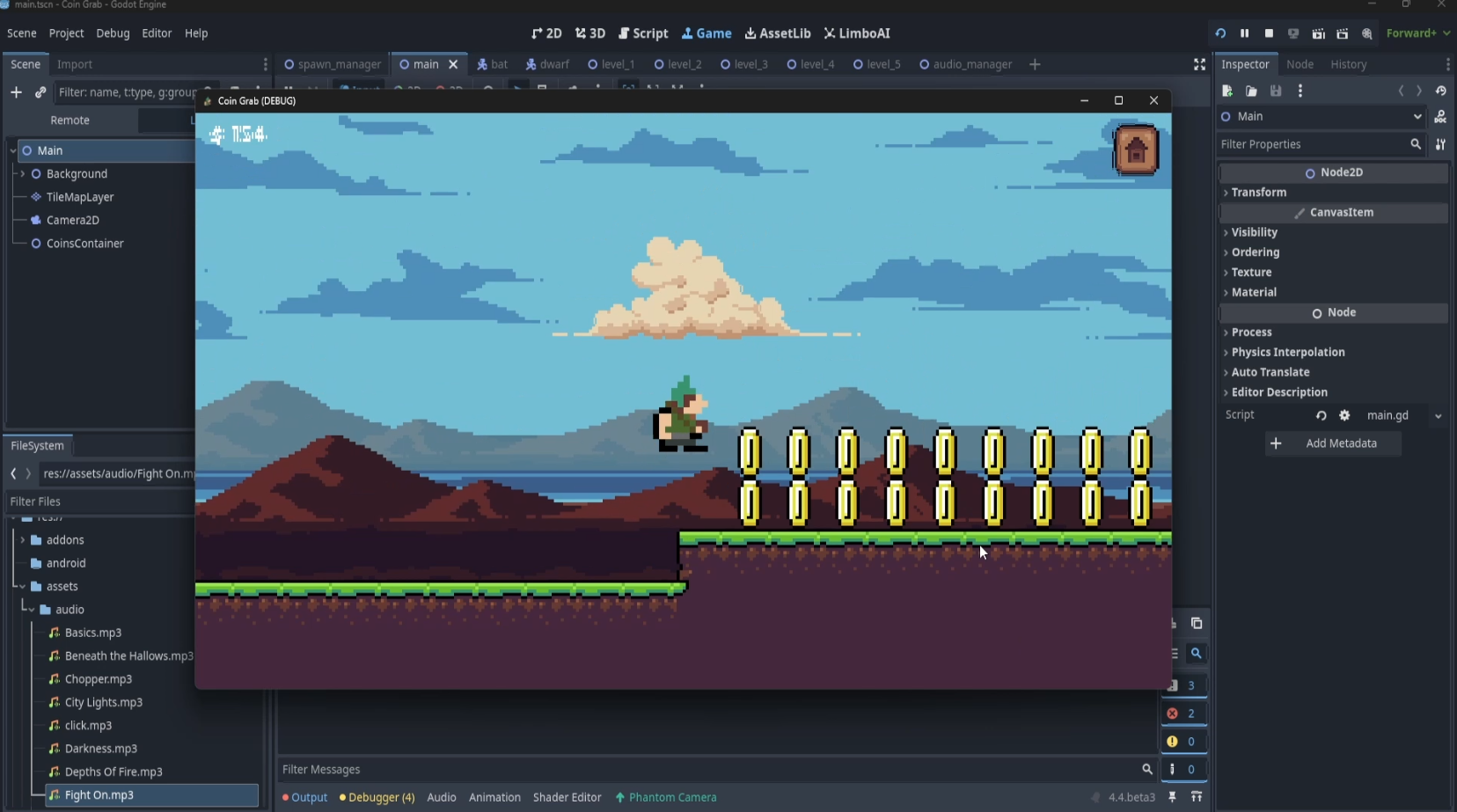Screen dimensions: 1457x812
Task: Open the Editor menu
Action: [x=157, y=33]
